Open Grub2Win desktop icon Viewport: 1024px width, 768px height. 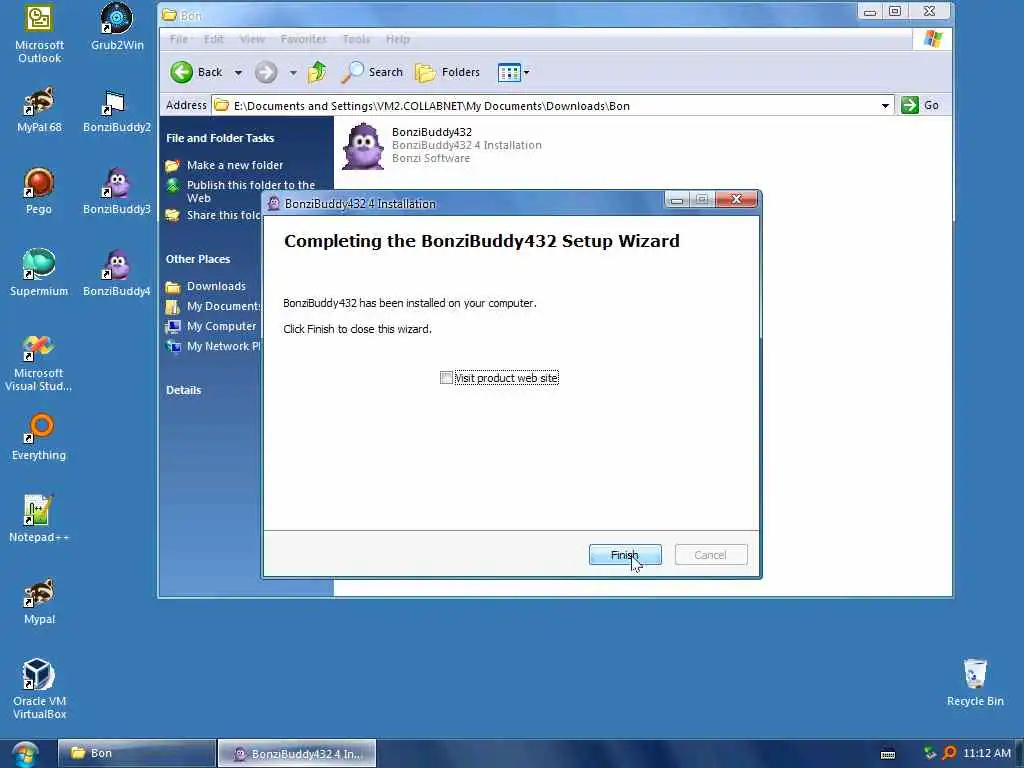coord(117,27)
